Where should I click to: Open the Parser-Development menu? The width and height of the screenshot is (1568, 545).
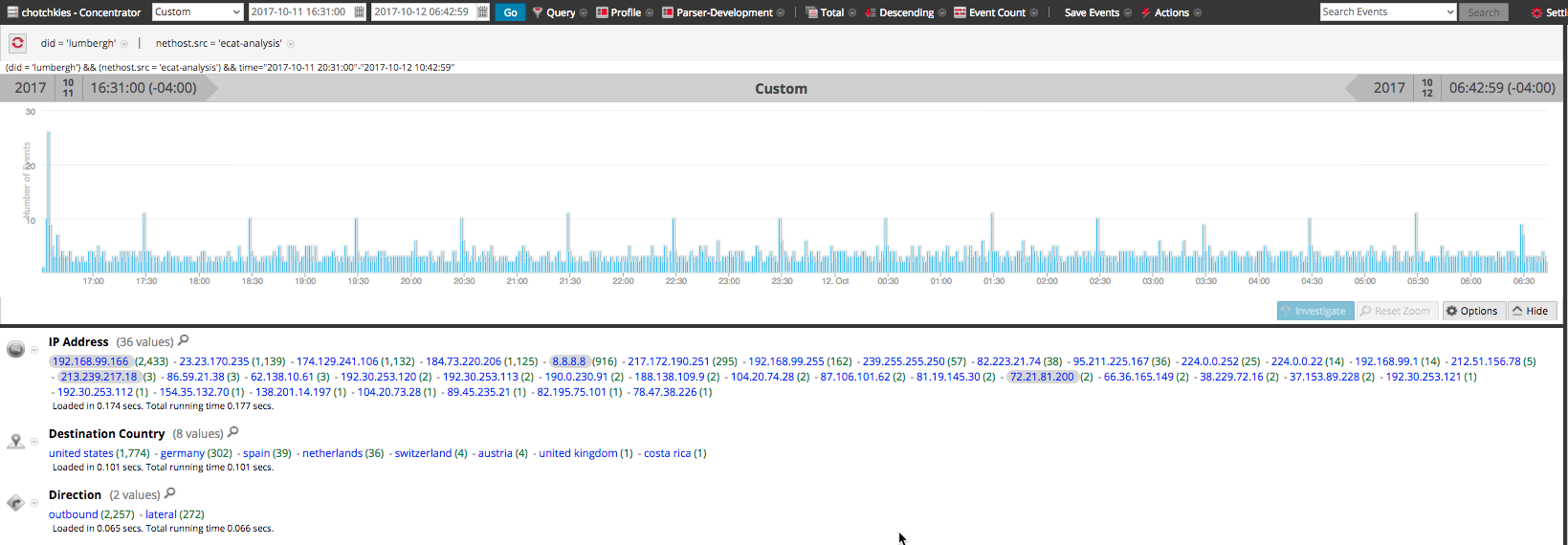[723, 12]
